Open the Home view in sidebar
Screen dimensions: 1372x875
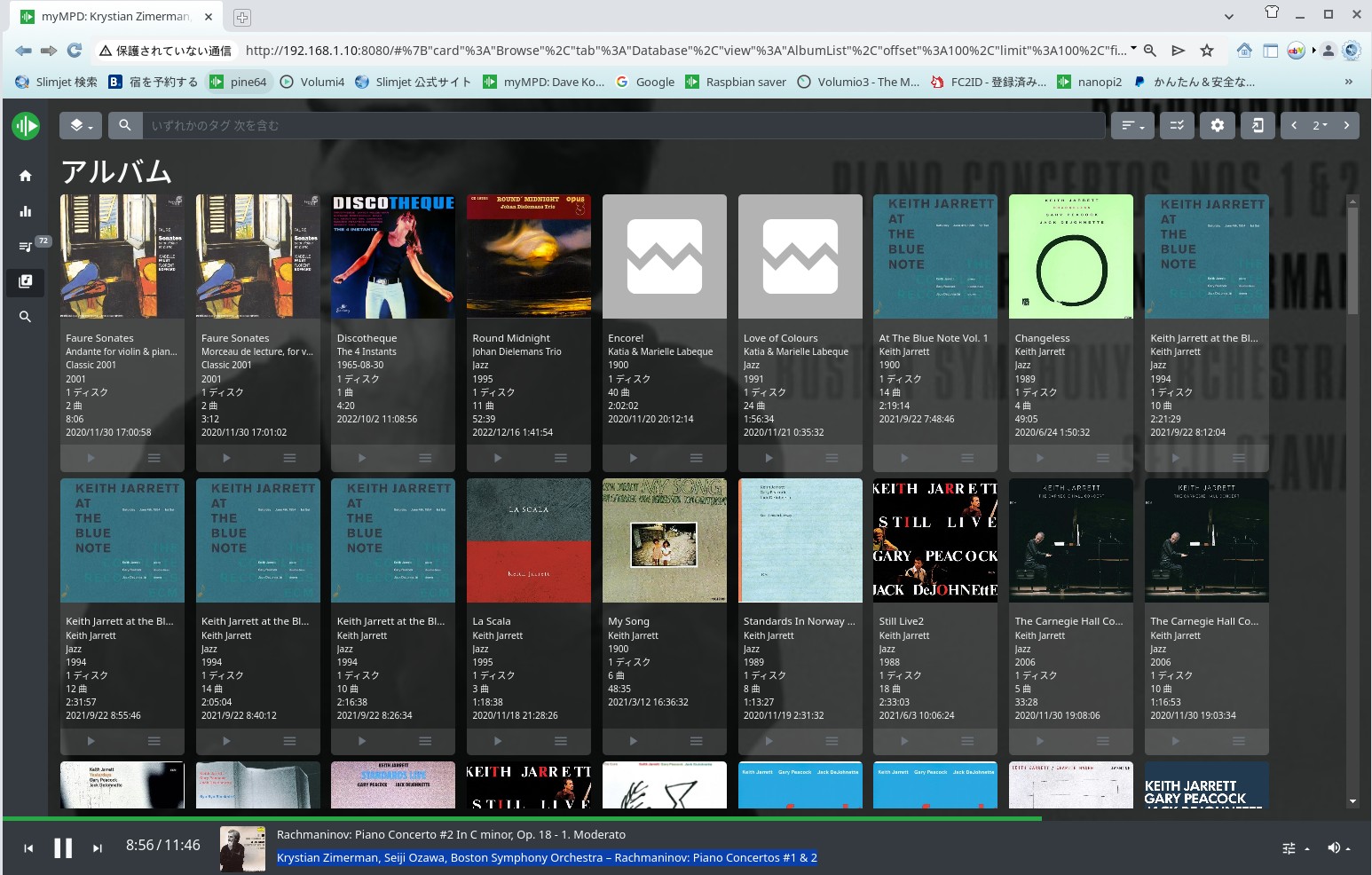(x=25, y=176)
